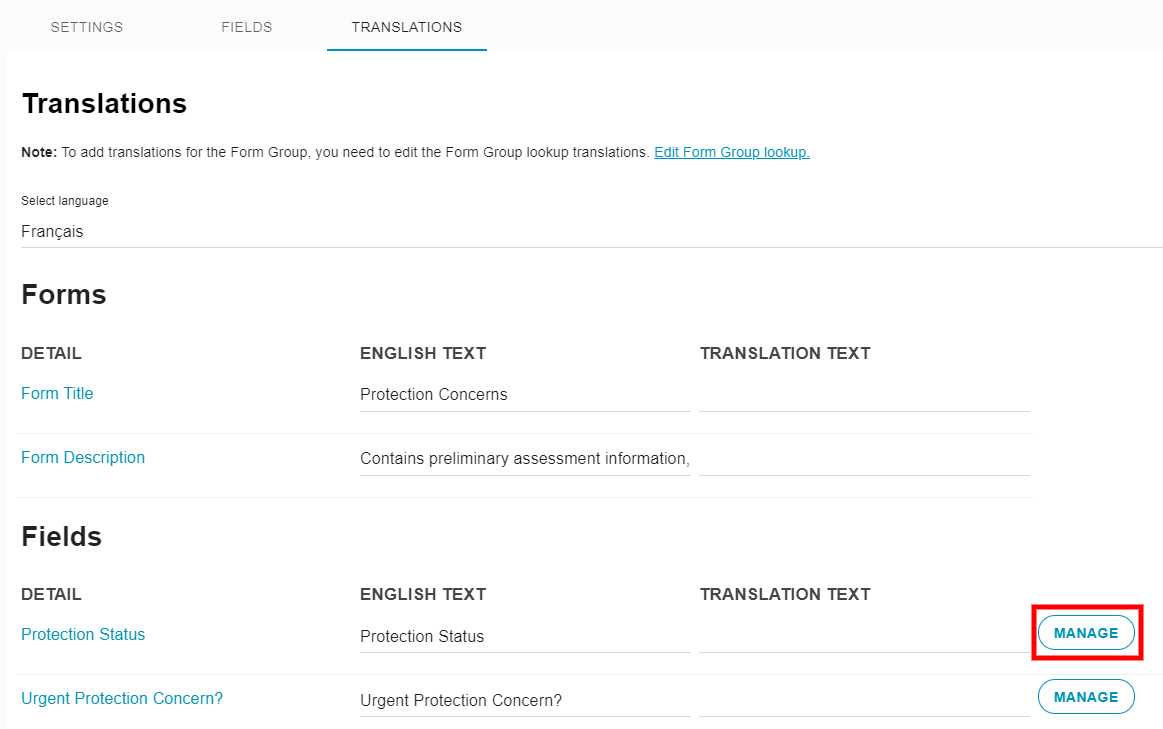The height and width of the screenshot is (729, 1163).
Task: Click the Fields section heading
Action: tap(62, 536)
